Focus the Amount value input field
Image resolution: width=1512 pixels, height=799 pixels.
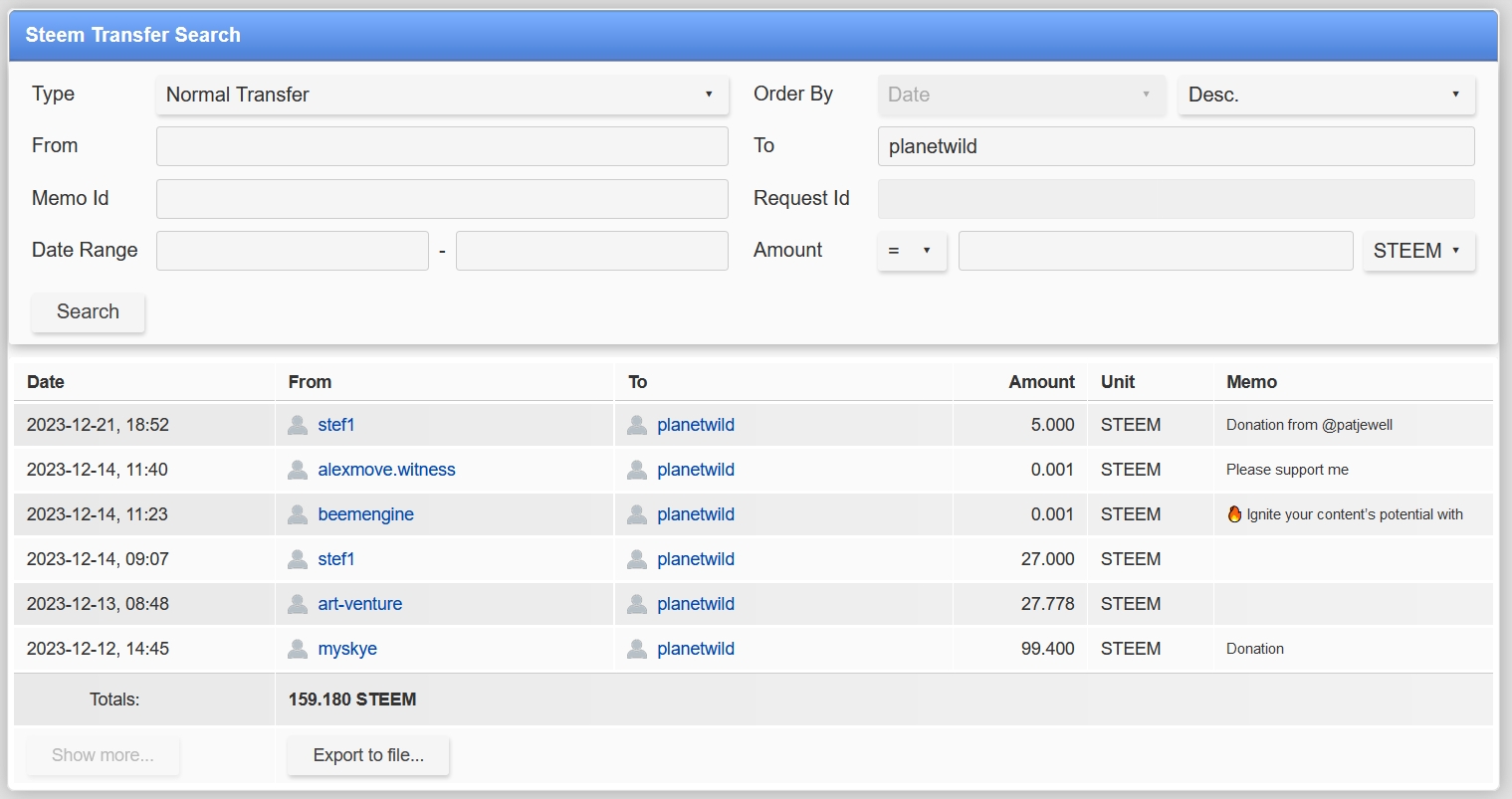click(1156, 251)
